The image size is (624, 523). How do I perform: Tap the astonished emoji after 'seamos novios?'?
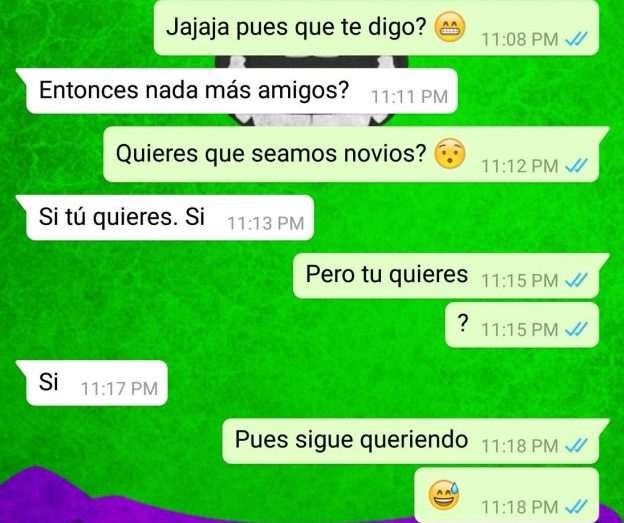(450, 154)
